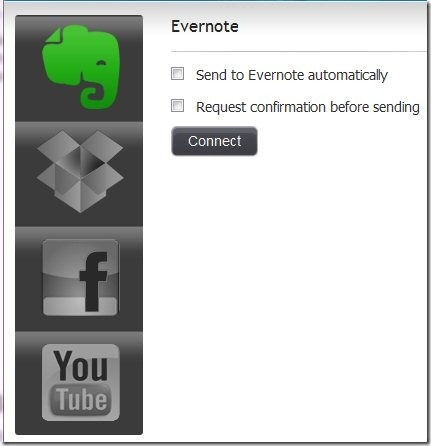Open the YouTube icon in the sidebar
The height and width of the screenshot is (446, 431).
(81, 382)
